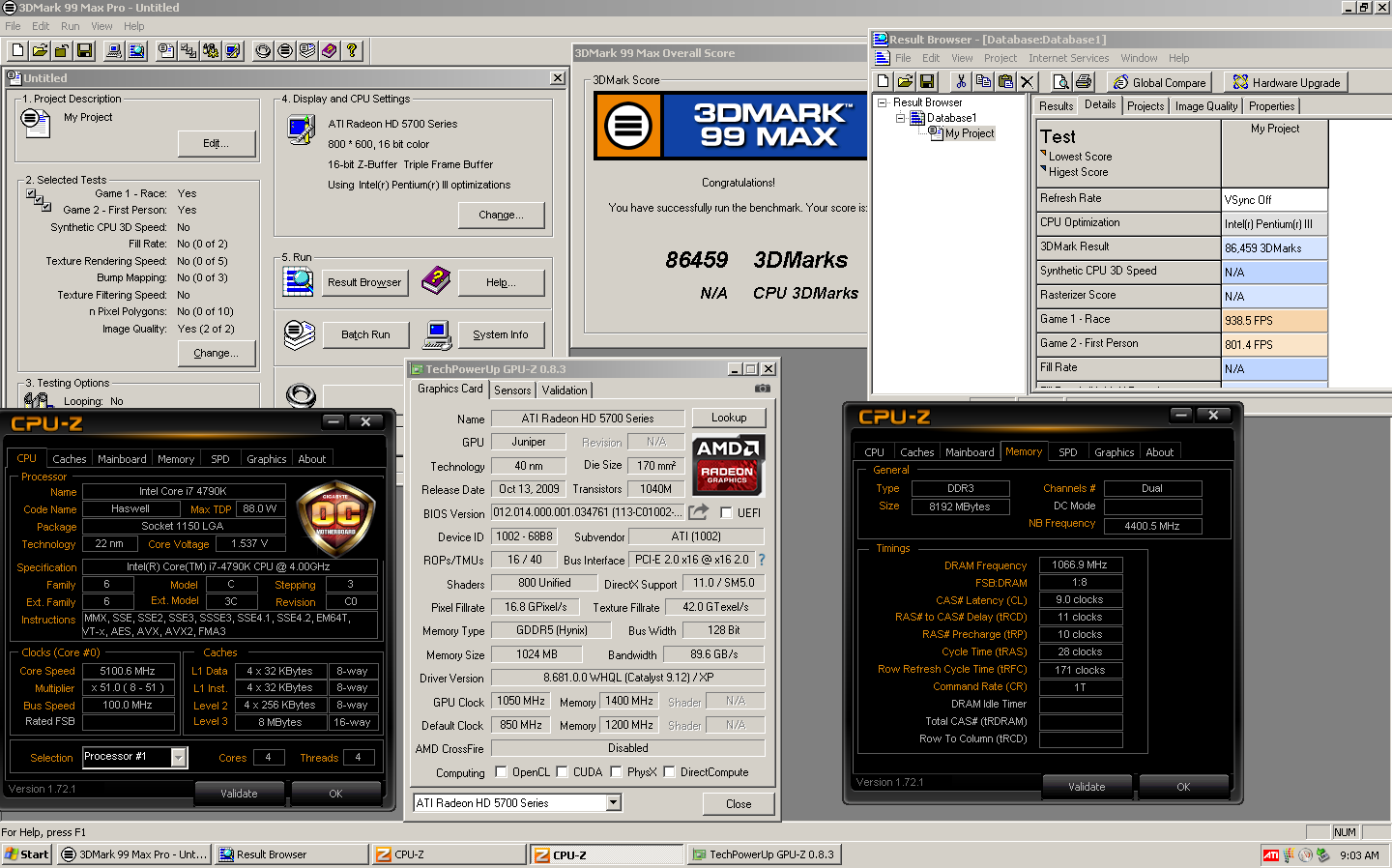Click the Validate button in left CPU-Z window
Screen dimensions: 1392x868
click(x=239, y=794)
